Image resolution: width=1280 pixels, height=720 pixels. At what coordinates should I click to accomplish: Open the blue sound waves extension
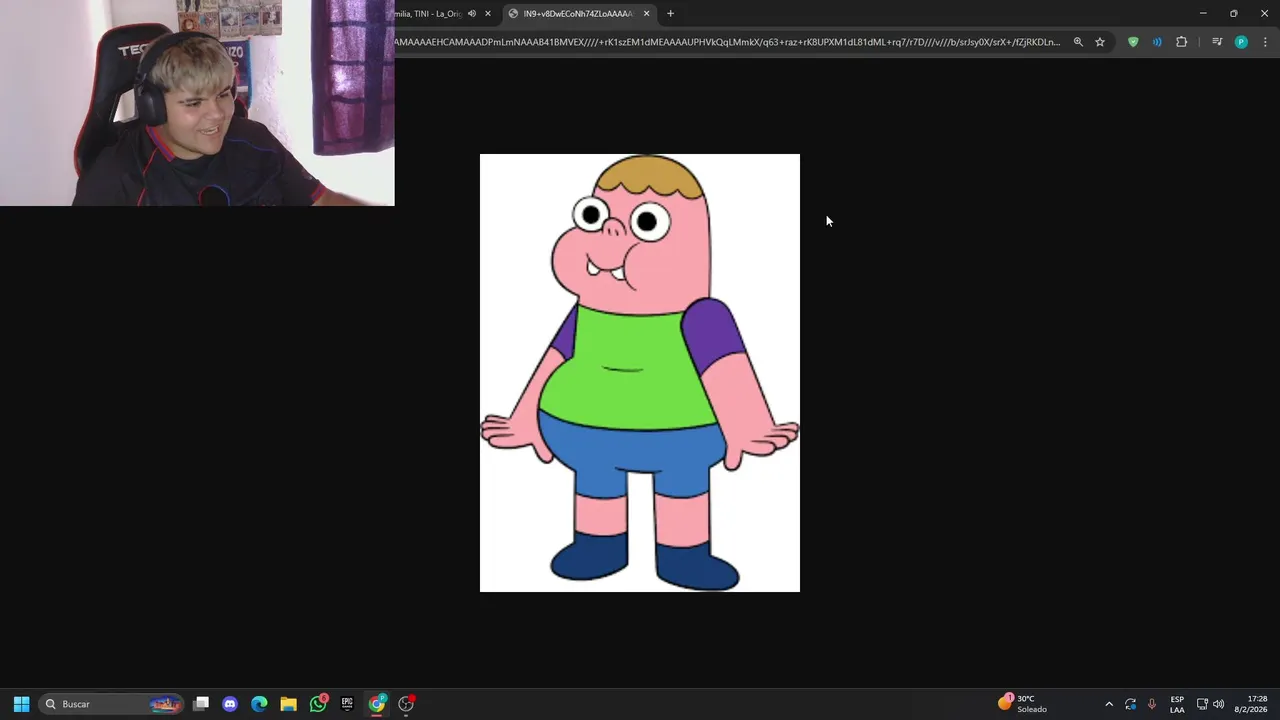[x=1157, y=42]
